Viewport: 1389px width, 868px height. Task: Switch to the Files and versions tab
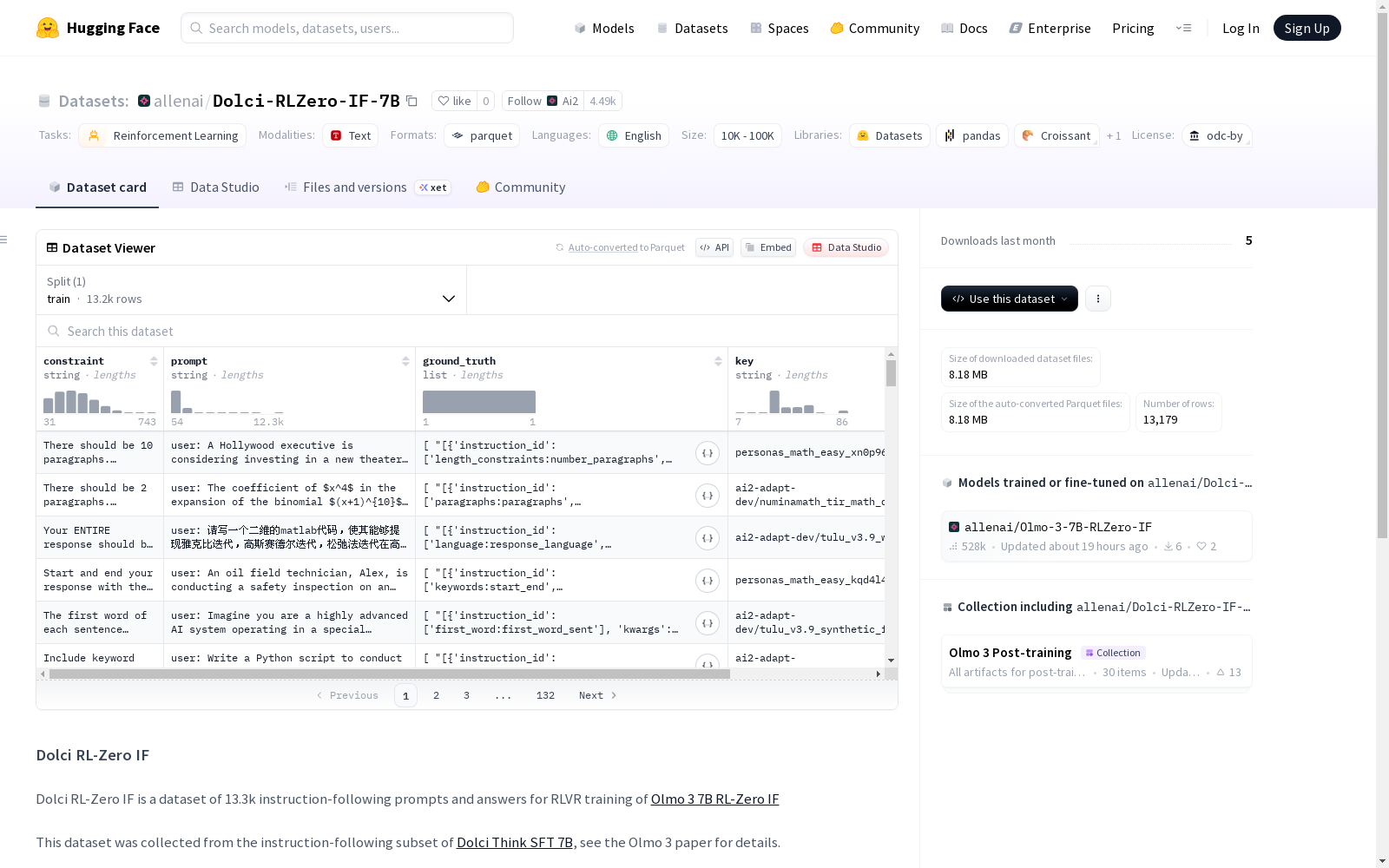click(368, 187)
